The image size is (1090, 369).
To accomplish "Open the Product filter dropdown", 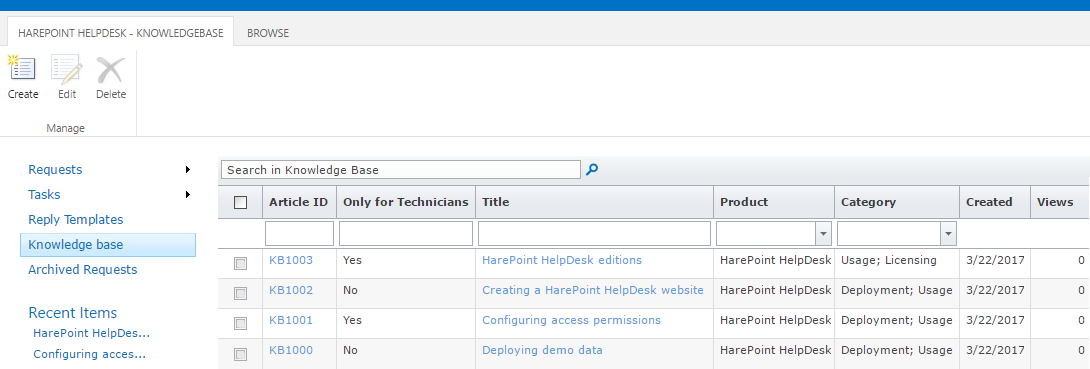I will (824, 233).
